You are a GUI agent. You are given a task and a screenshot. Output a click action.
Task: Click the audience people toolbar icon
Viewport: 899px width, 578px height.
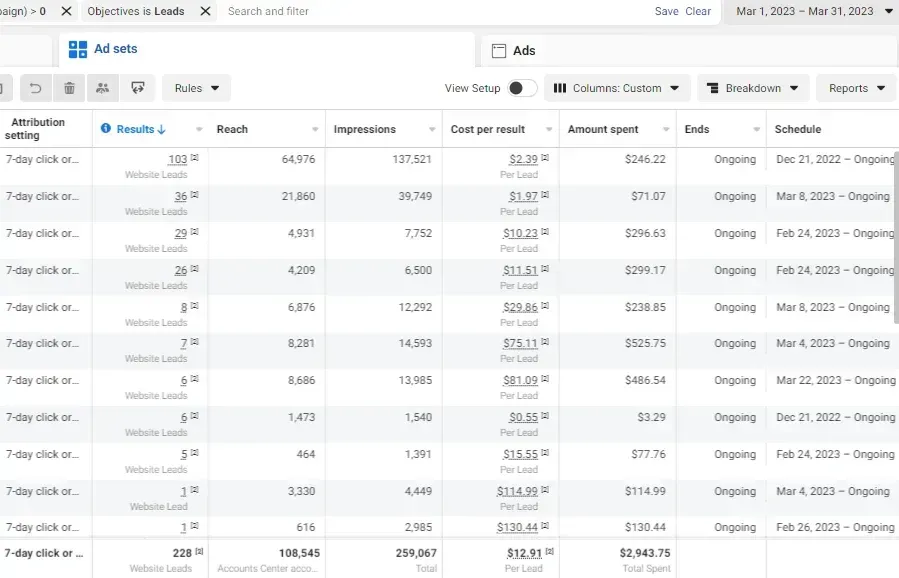click(103, 88)
